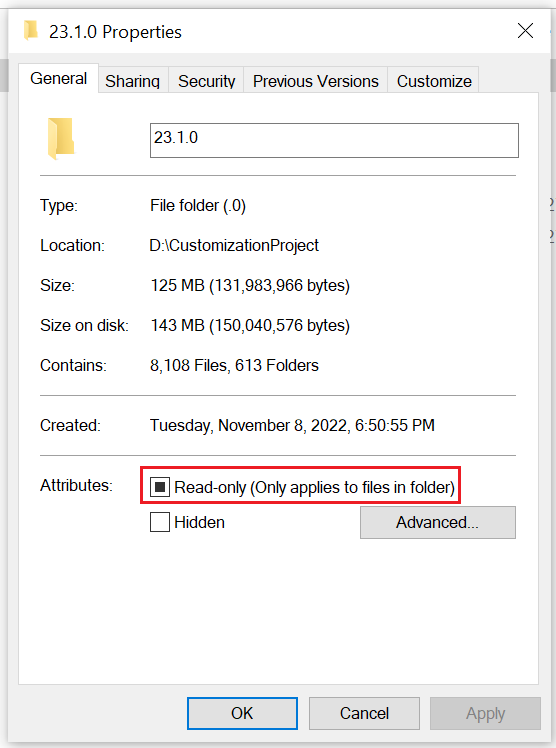Click the Hidden checkbox label text
556x748 pixels.
coord(199,522)
